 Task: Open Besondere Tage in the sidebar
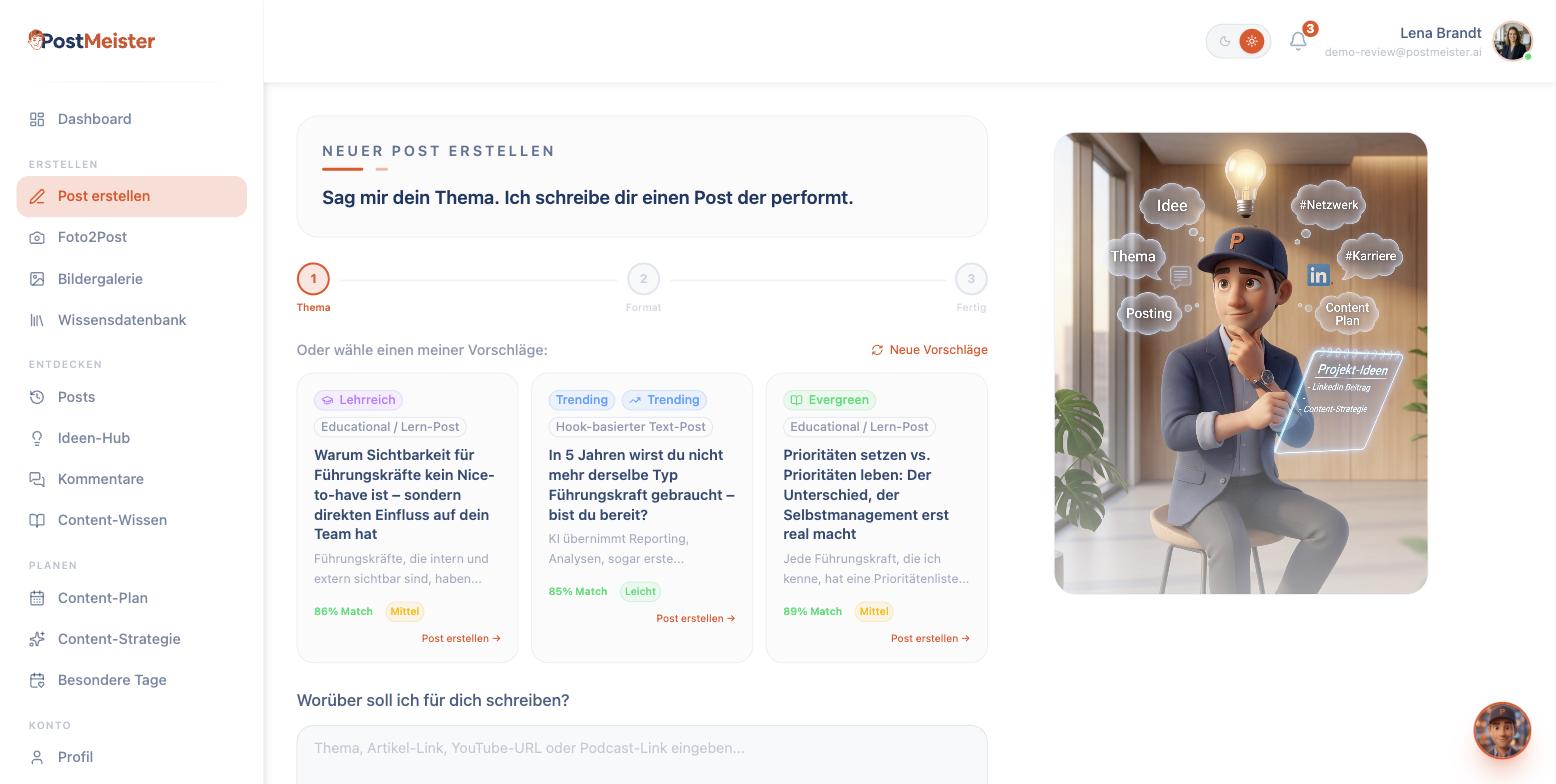click(x=131, y=680)
